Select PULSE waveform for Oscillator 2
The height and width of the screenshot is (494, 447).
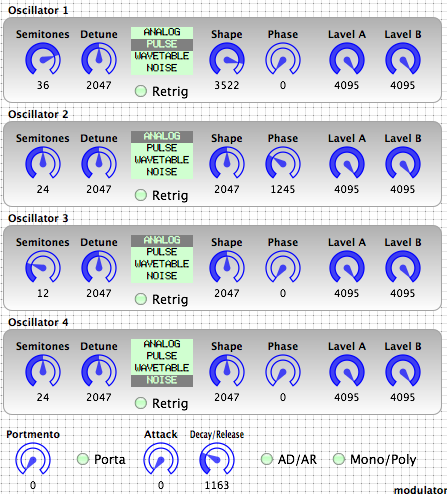[x=162, y=148]
